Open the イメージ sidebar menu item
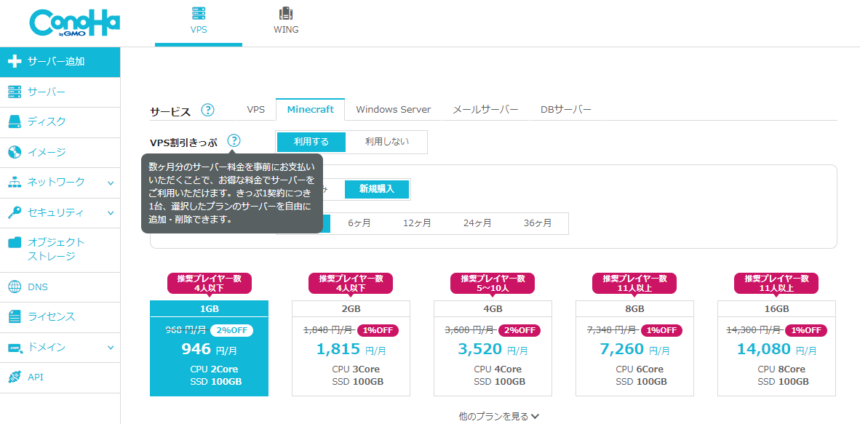Viewport: 860px width, 424px height. click(60, 152)
